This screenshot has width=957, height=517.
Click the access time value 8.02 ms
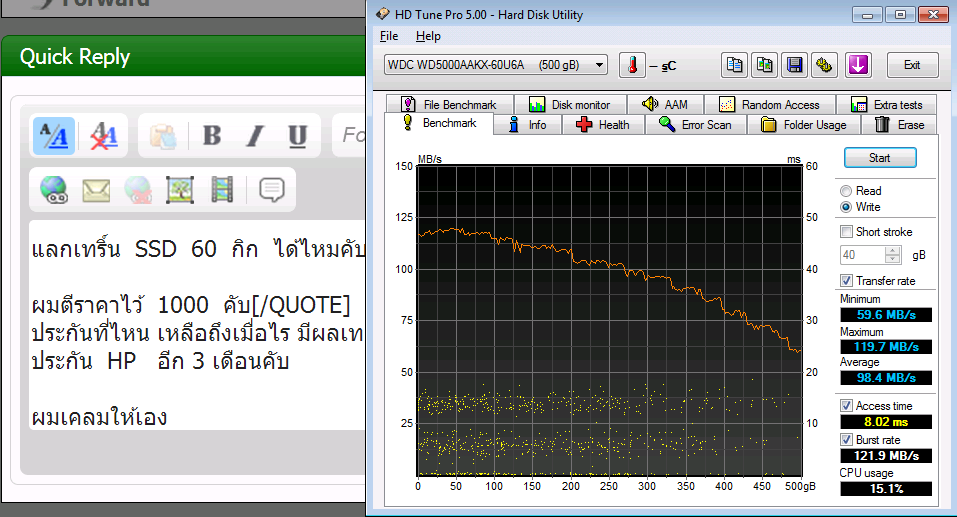[x=886, y=421]
